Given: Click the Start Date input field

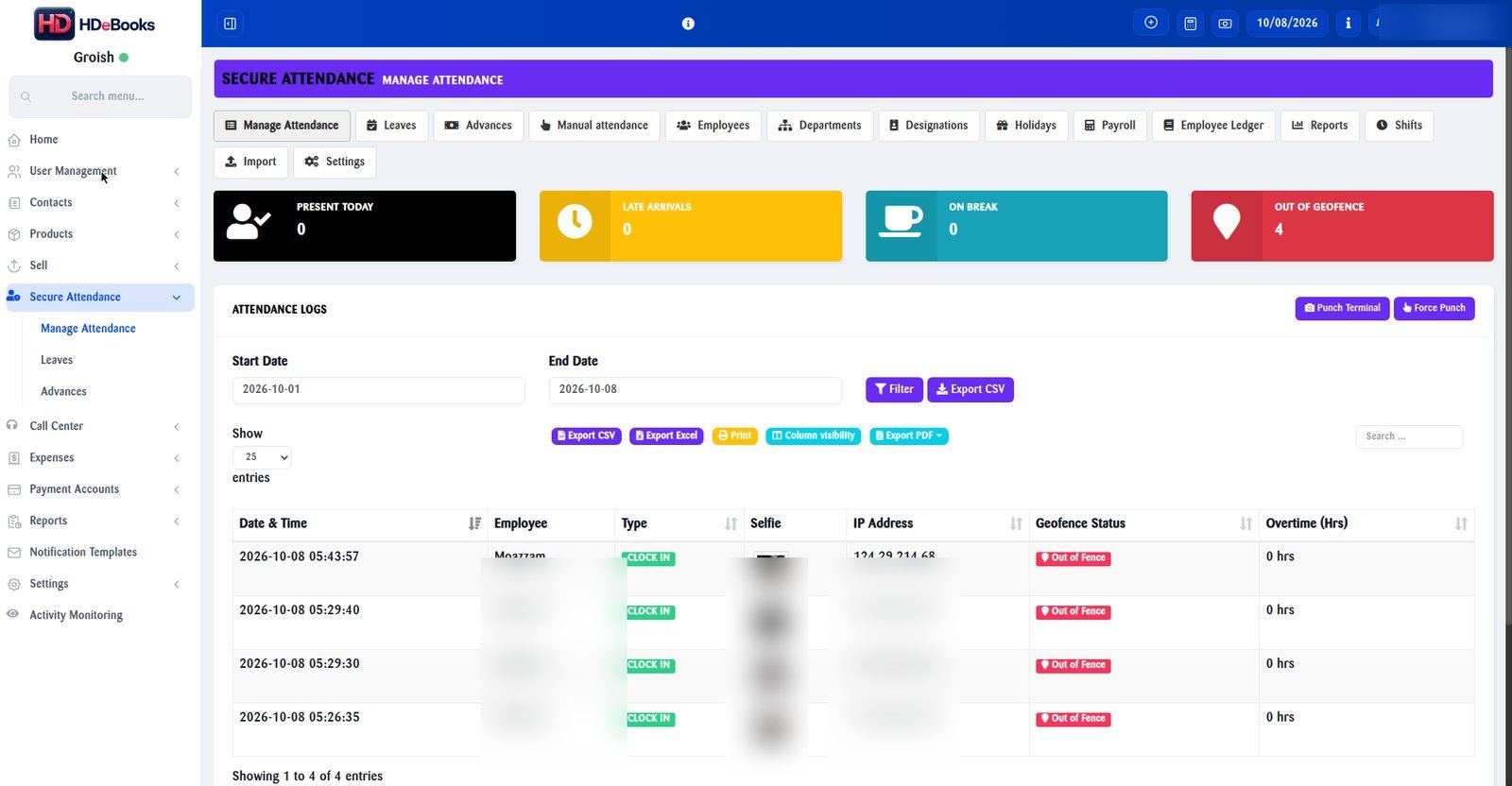Looking at the screenshot, I should (x=379, y=390).
